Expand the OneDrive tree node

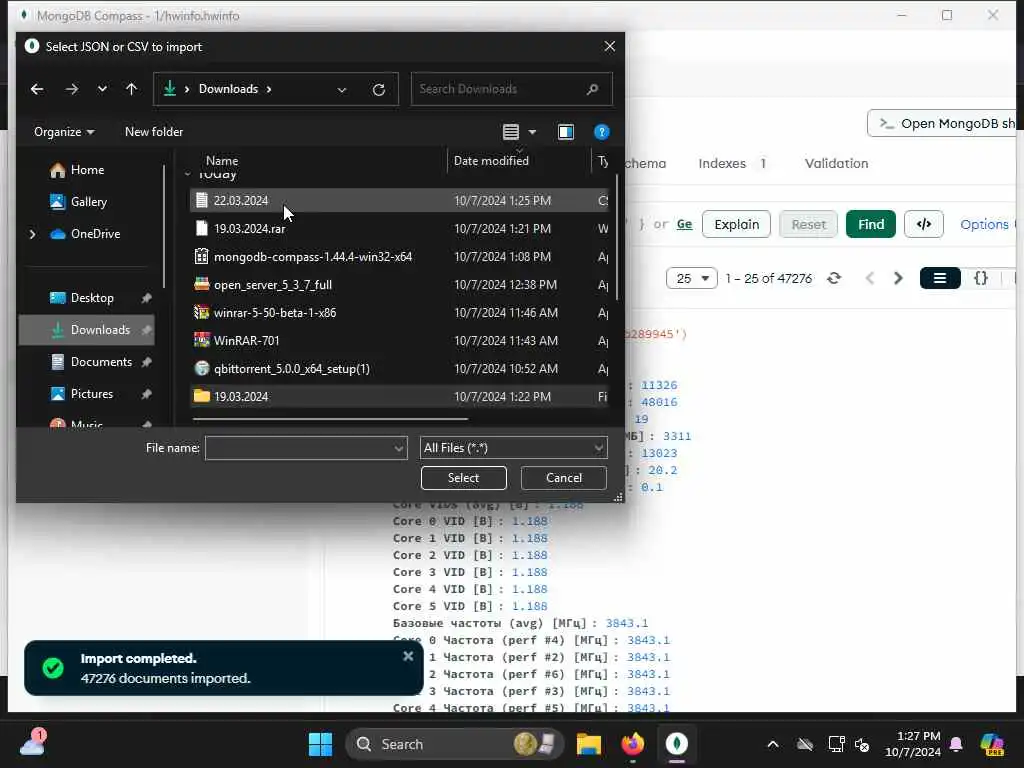(33, 234)
